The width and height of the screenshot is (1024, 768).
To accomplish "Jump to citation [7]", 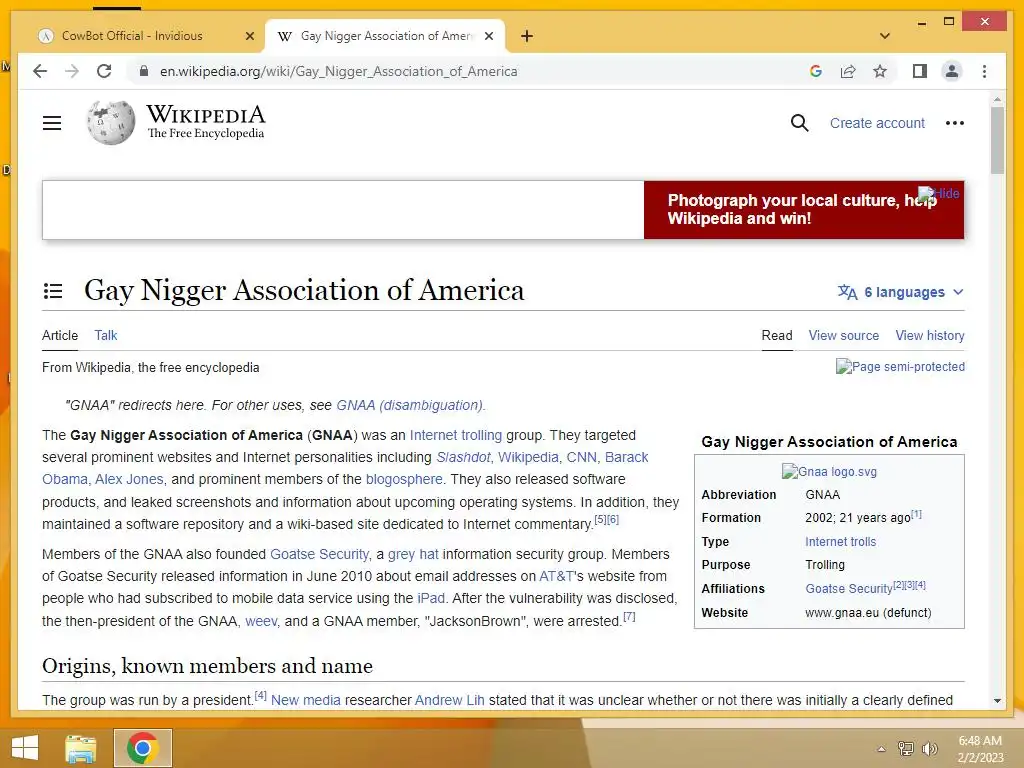I will [x=629, y=616].
